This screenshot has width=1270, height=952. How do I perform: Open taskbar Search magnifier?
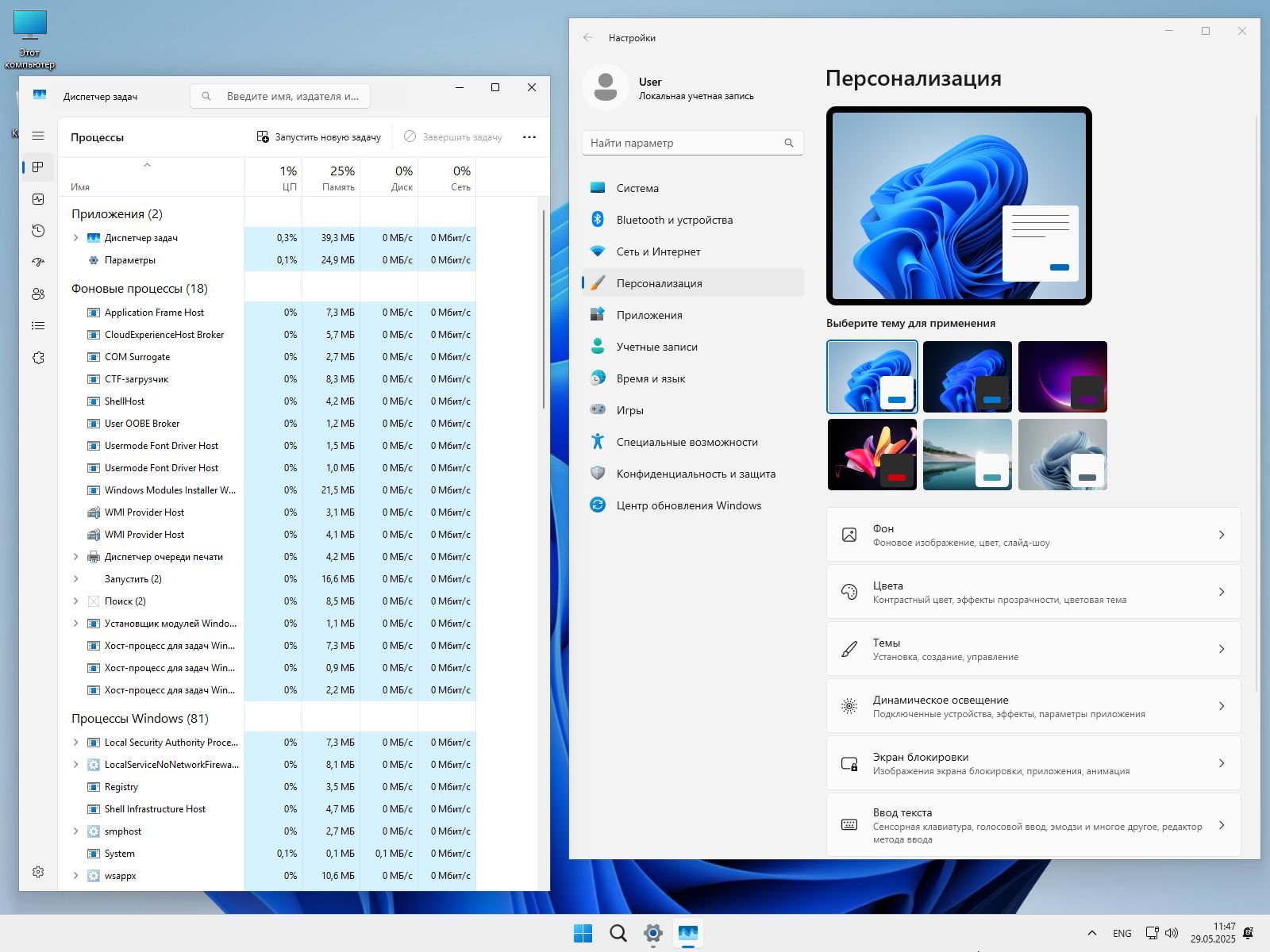tap(618, 934)
